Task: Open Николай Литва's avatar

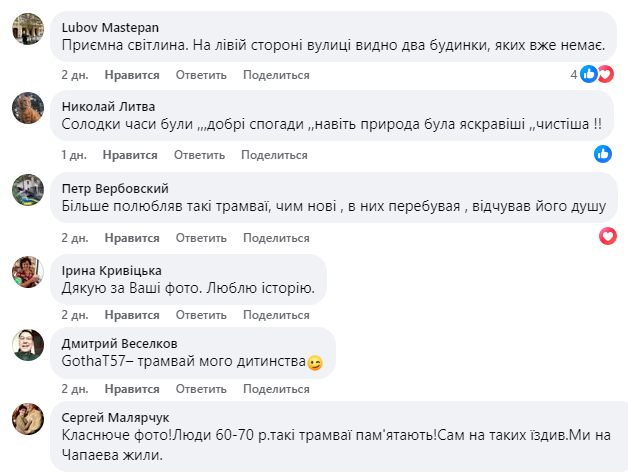Action: coord(28,108)
